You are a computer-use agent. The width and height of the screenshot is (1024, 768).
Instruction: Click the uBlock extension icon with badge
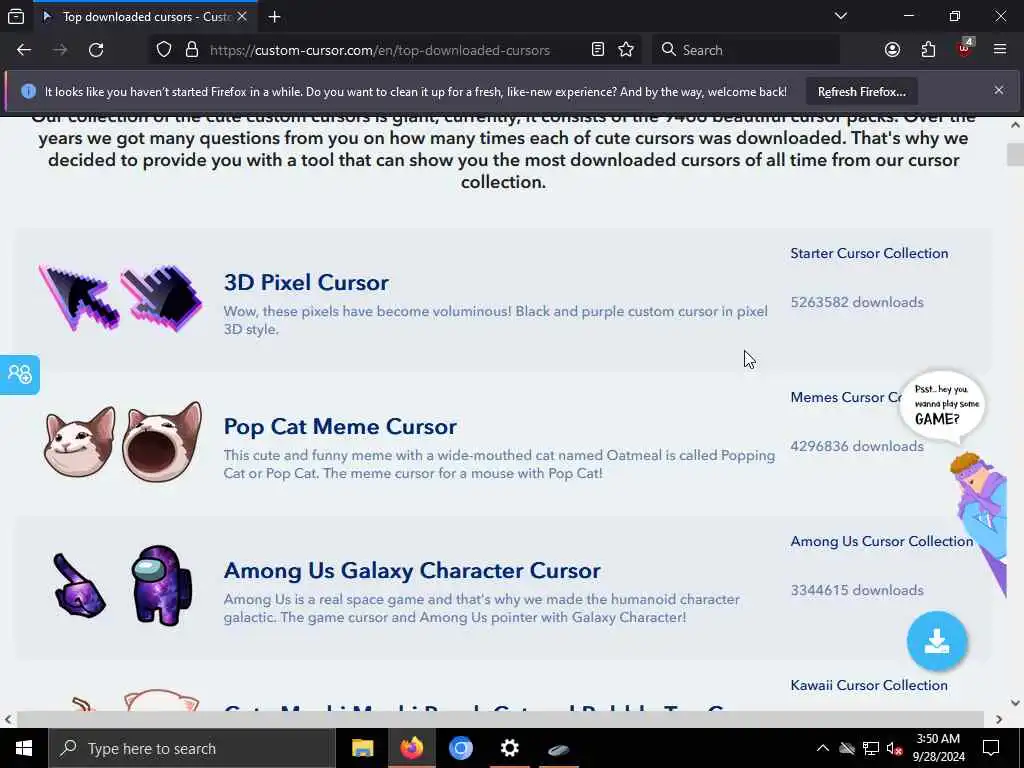965,48
